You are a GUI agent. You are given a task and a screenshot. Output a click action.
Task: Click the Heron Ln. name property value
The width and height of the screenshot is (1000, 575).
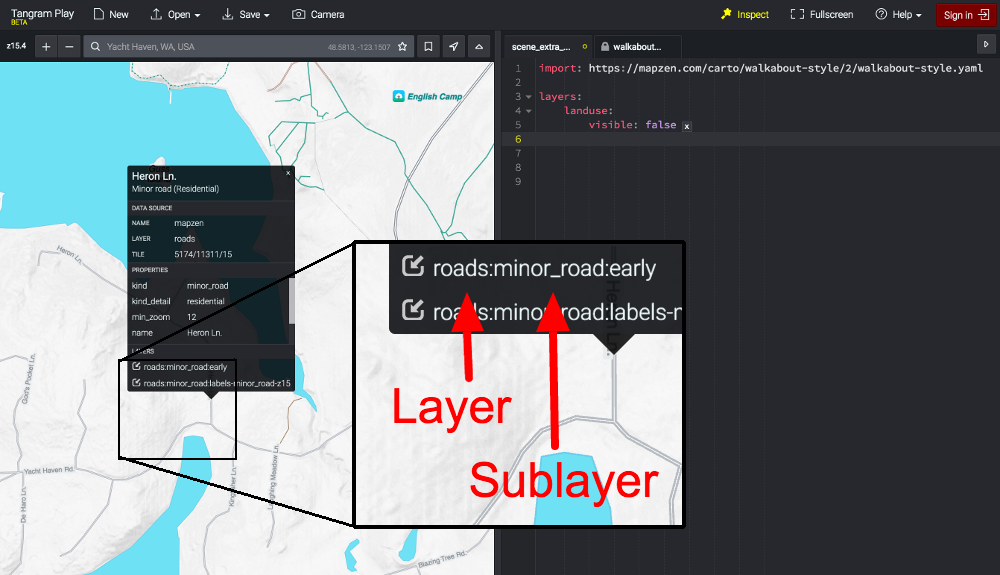204,333
